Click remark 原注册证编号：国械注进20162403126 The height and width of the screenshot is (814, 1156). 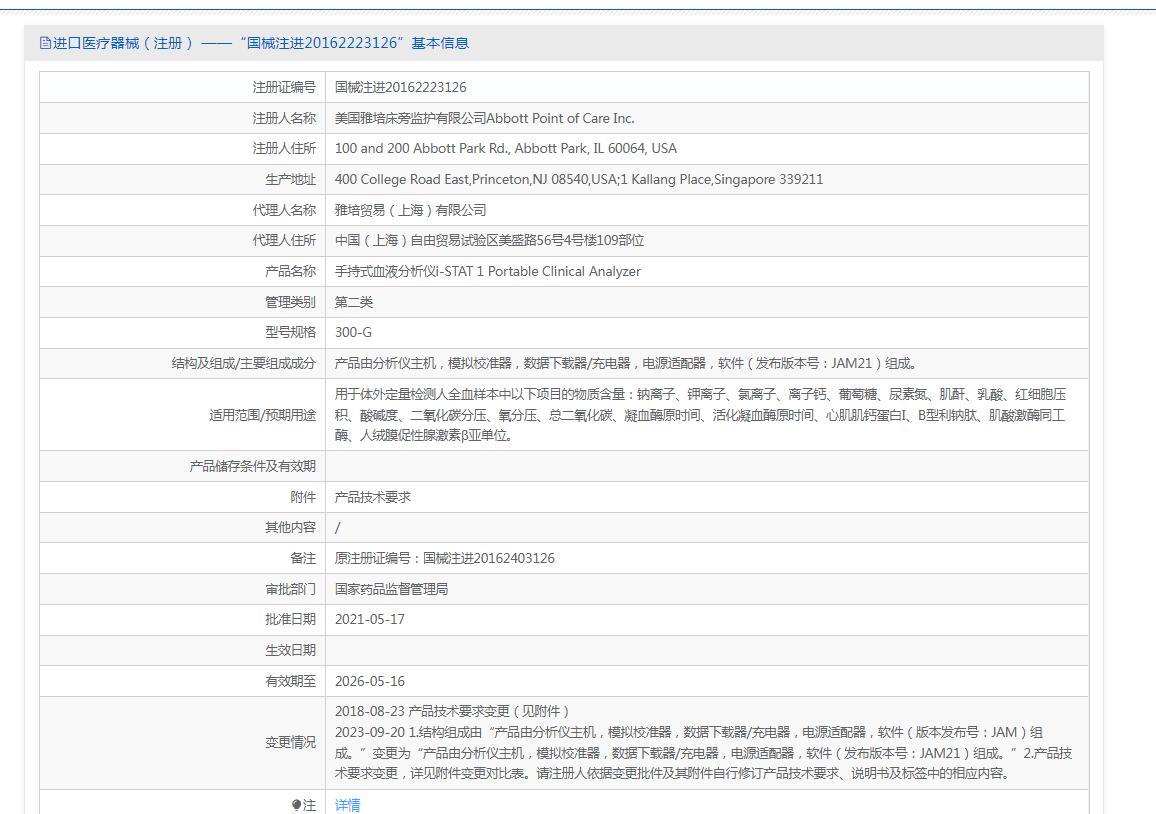(x=445, y=558)
